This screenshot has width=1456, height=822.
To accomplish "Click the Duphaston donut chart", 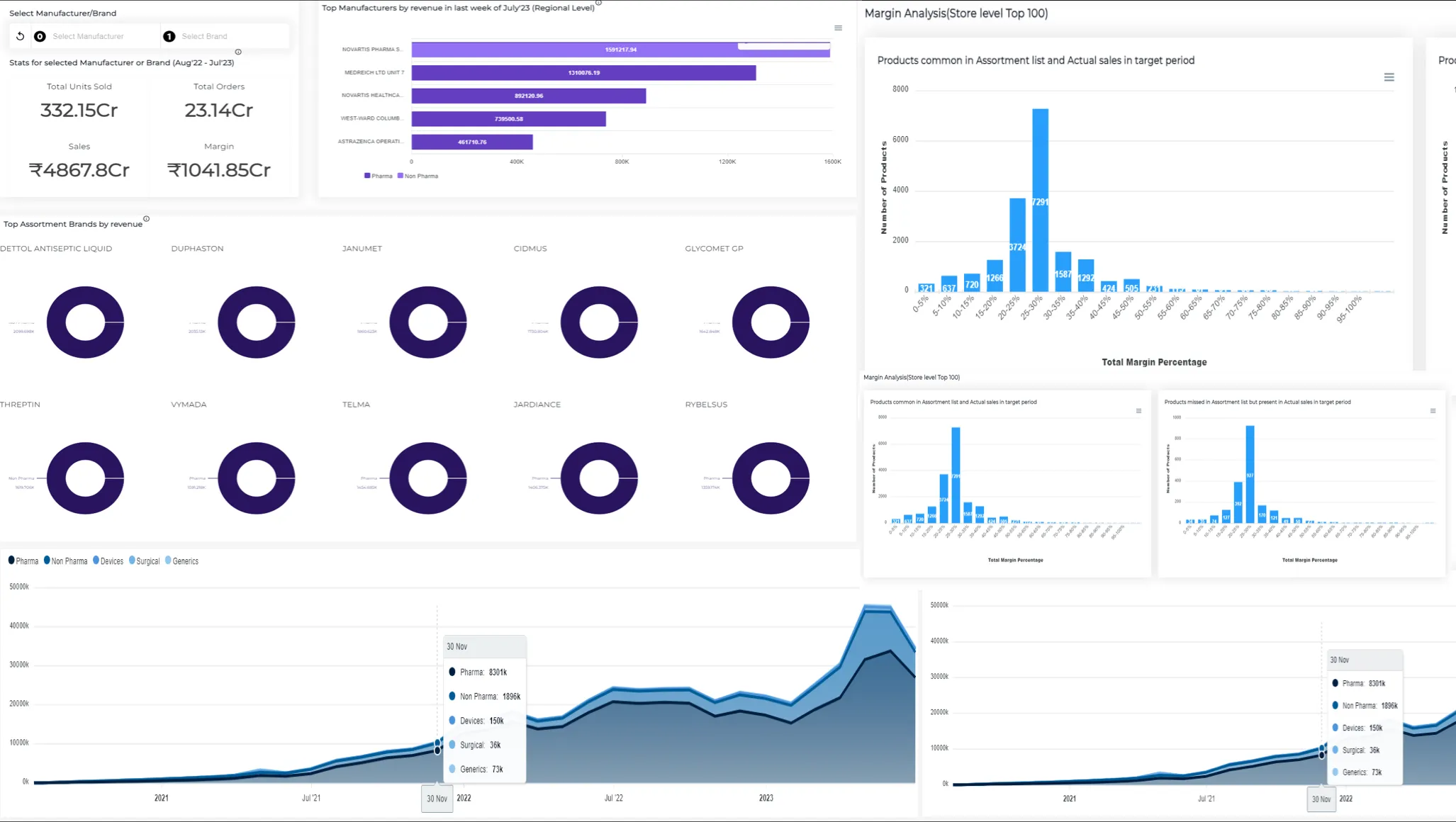I will pyautogui.click(x=257, y=322).
